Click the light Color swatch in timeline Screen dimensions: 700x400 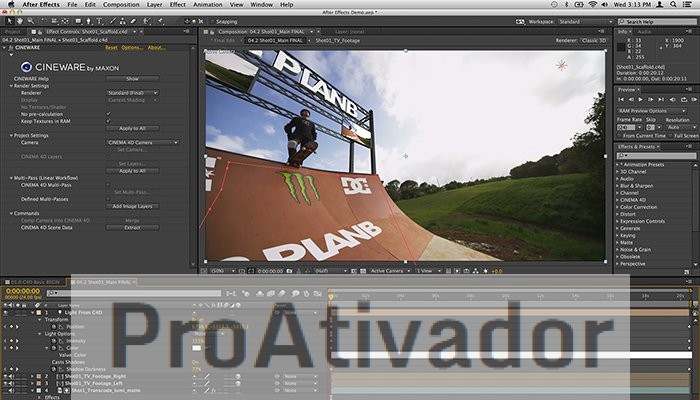[x=196, y=348]
